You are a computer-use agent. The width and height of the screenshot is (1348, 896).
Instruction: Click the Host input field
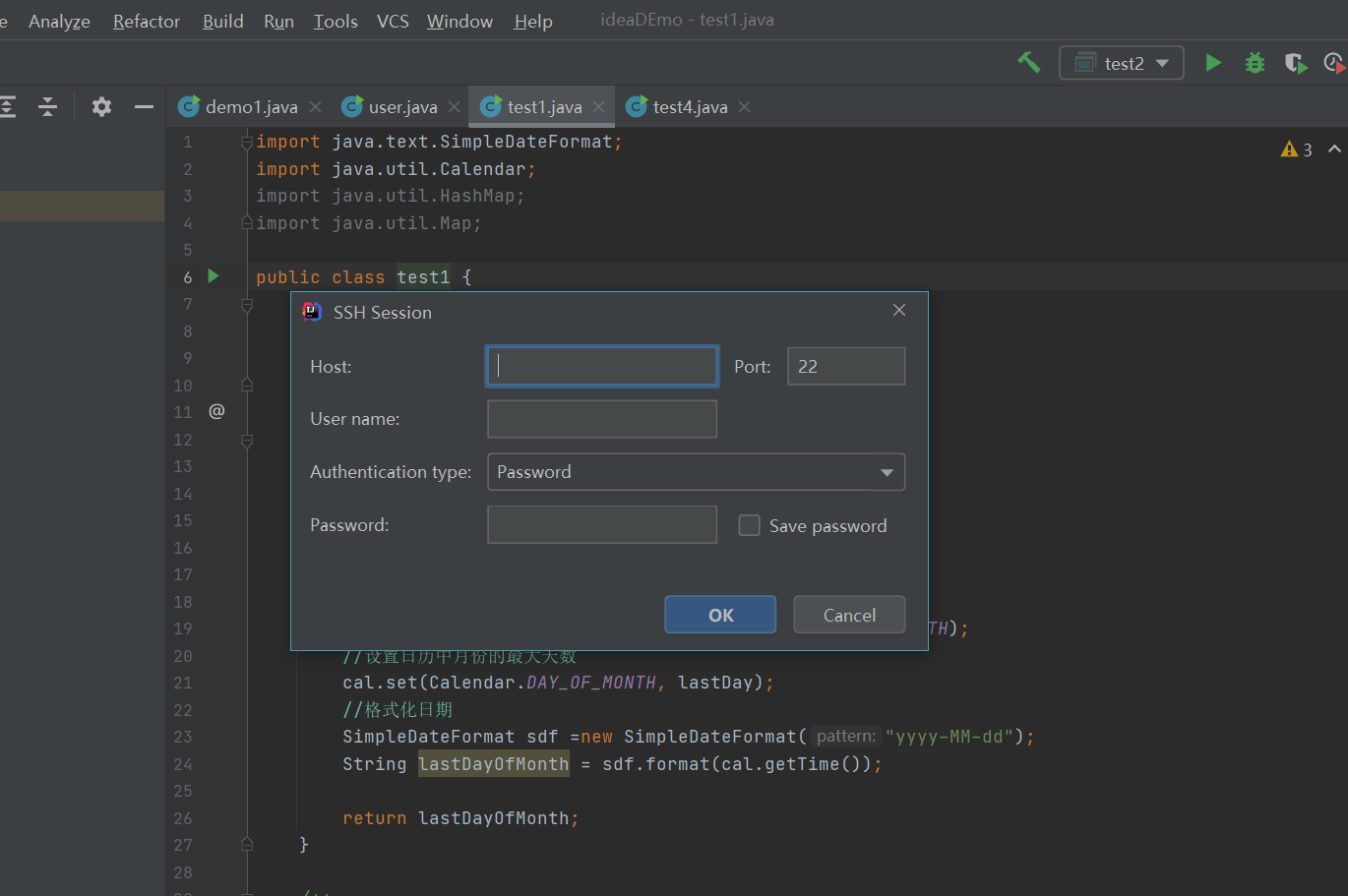[602, 366]
